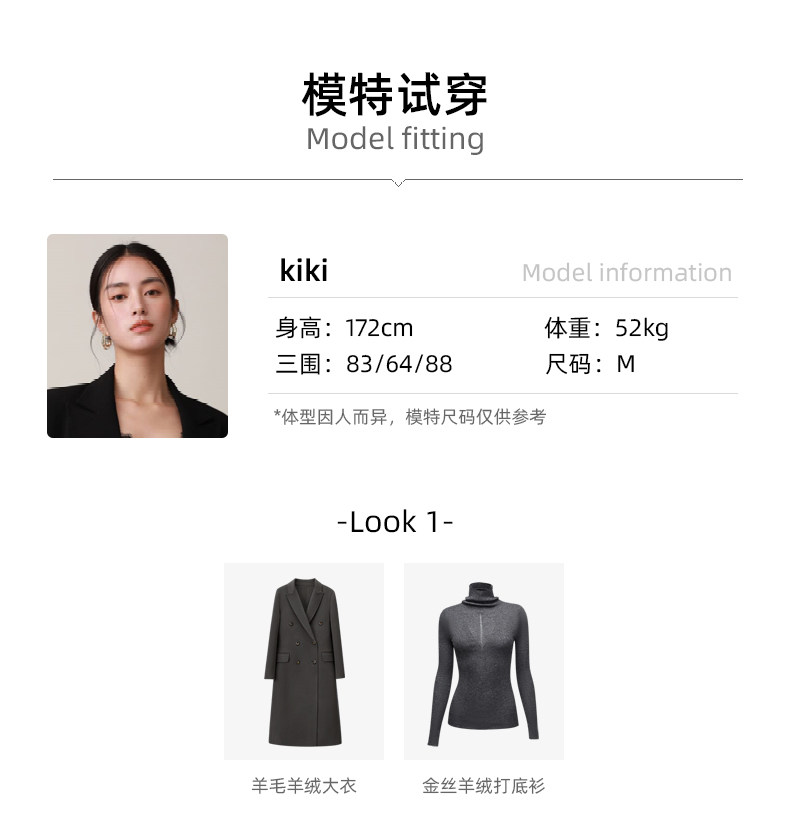Image resolution: width=790 pixels, height=816 pixels.
Task: Click the Model information label
Action: pyautogui.click(x=627, y=273)
